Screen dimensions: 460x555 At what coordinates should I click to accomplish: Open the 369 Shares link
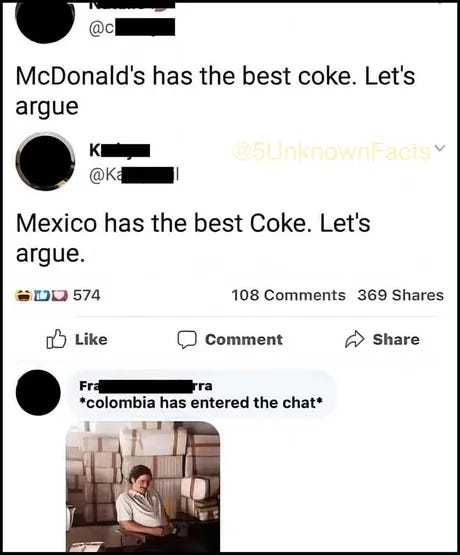coord(400,295)
